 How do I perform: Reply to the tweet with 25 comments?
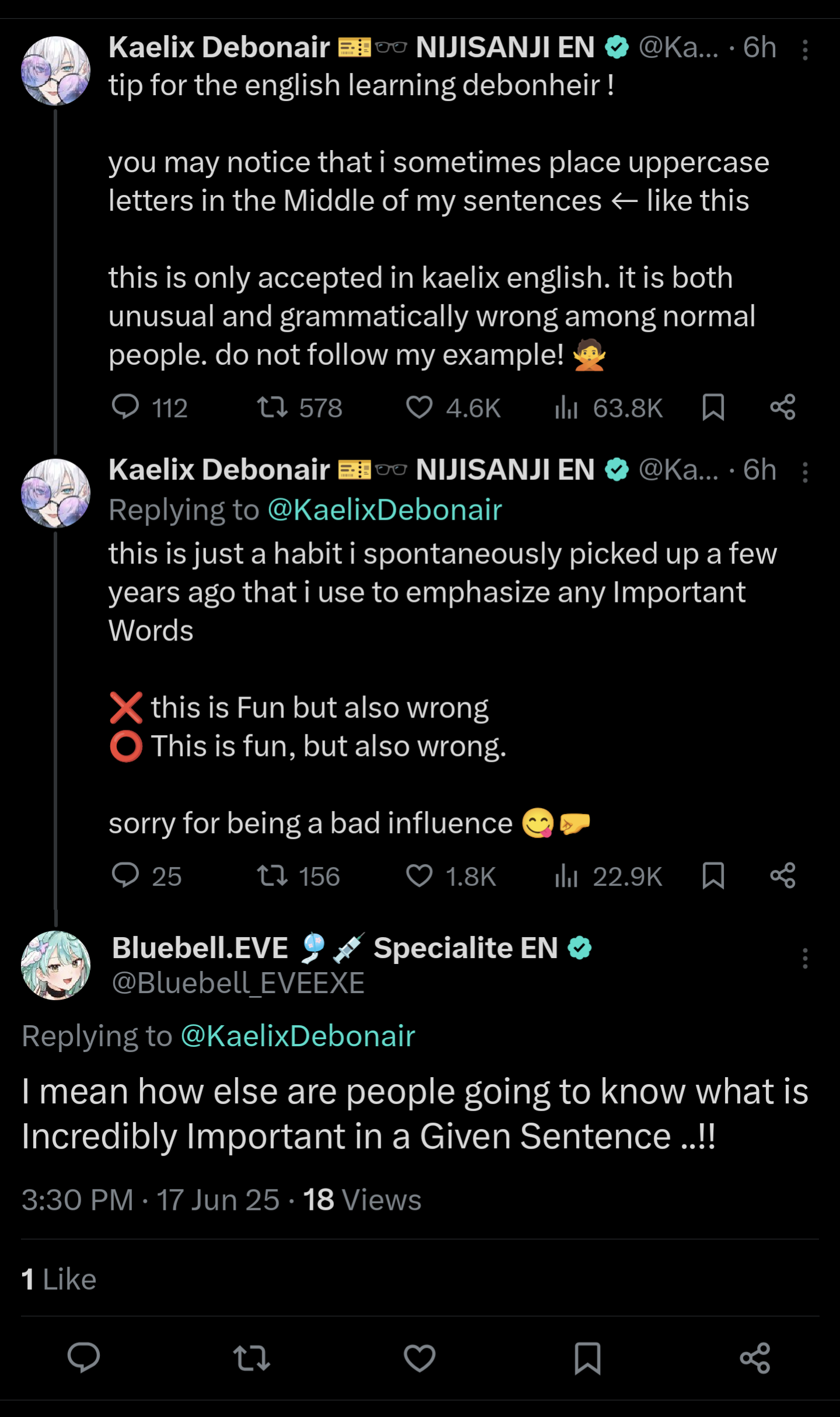[126, 875]
